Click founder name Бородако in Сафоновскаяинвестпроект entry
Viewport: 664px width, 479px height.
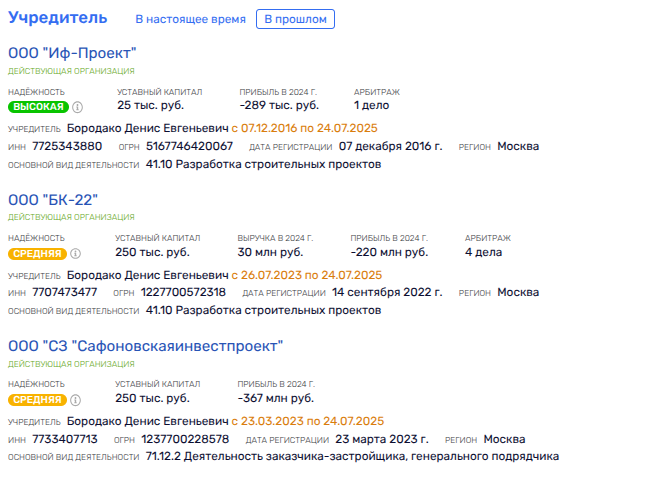[147, 422]
